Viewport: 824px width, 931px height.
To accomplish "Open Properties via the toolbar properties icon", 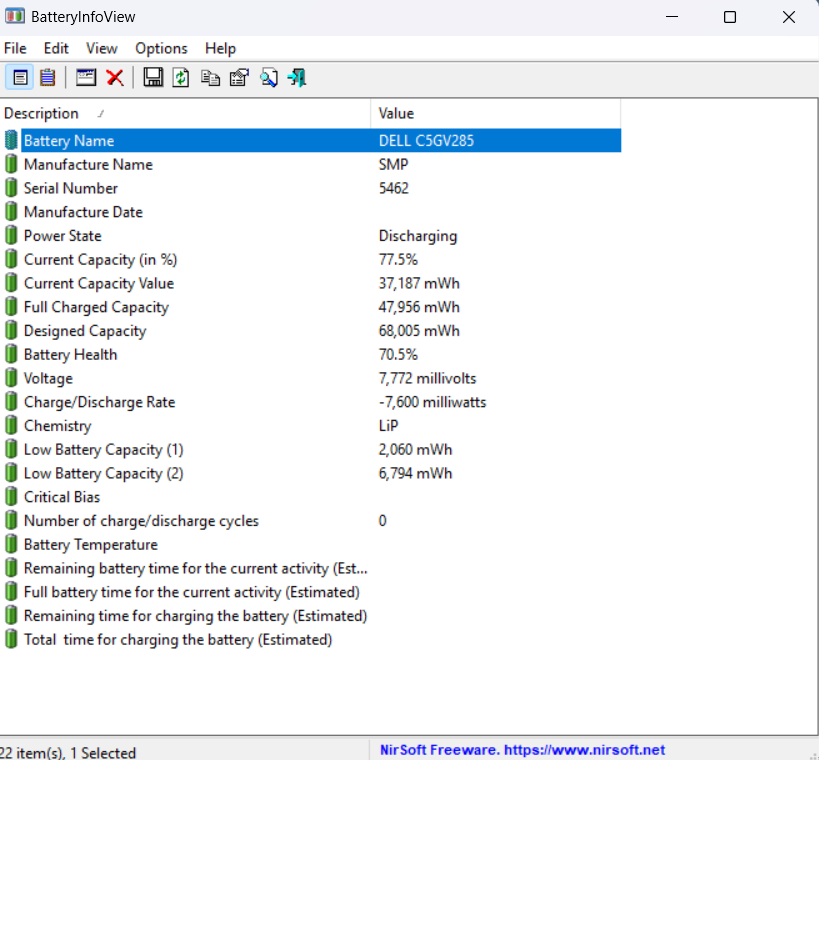I will (239, 78).
